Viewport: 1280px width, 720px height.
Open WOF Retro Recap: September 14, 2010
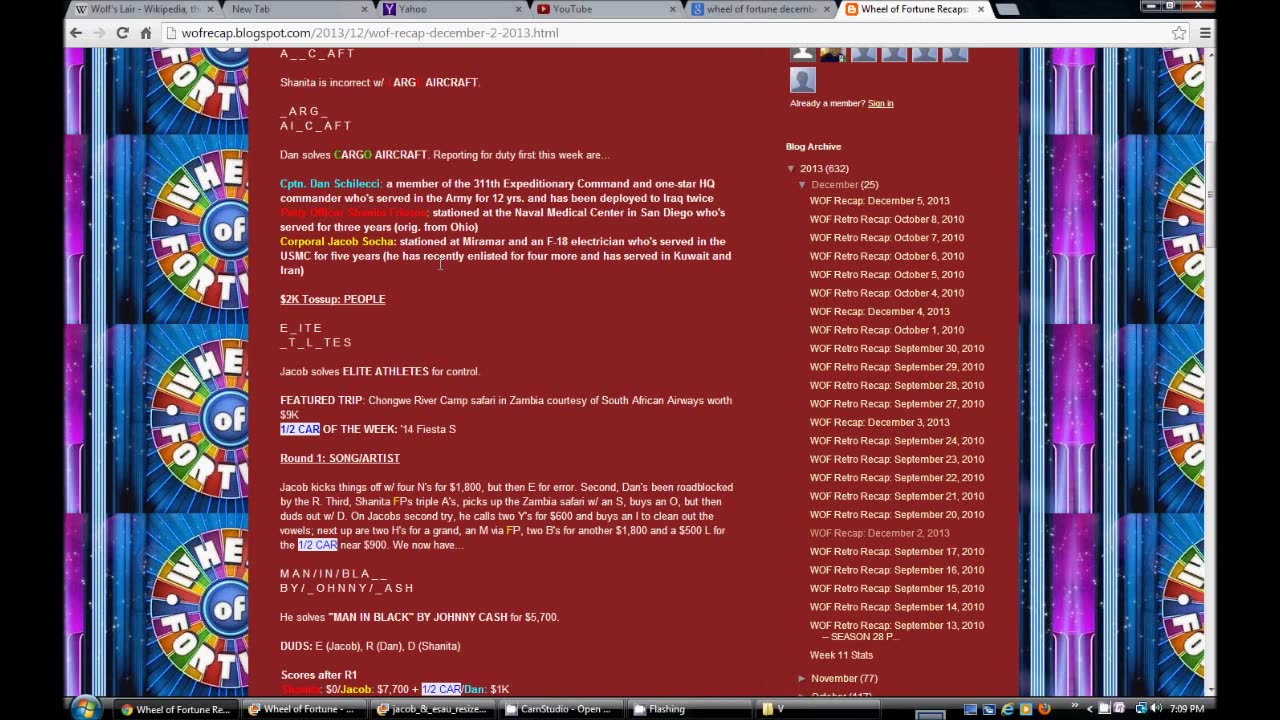click(x=897, y=608)
